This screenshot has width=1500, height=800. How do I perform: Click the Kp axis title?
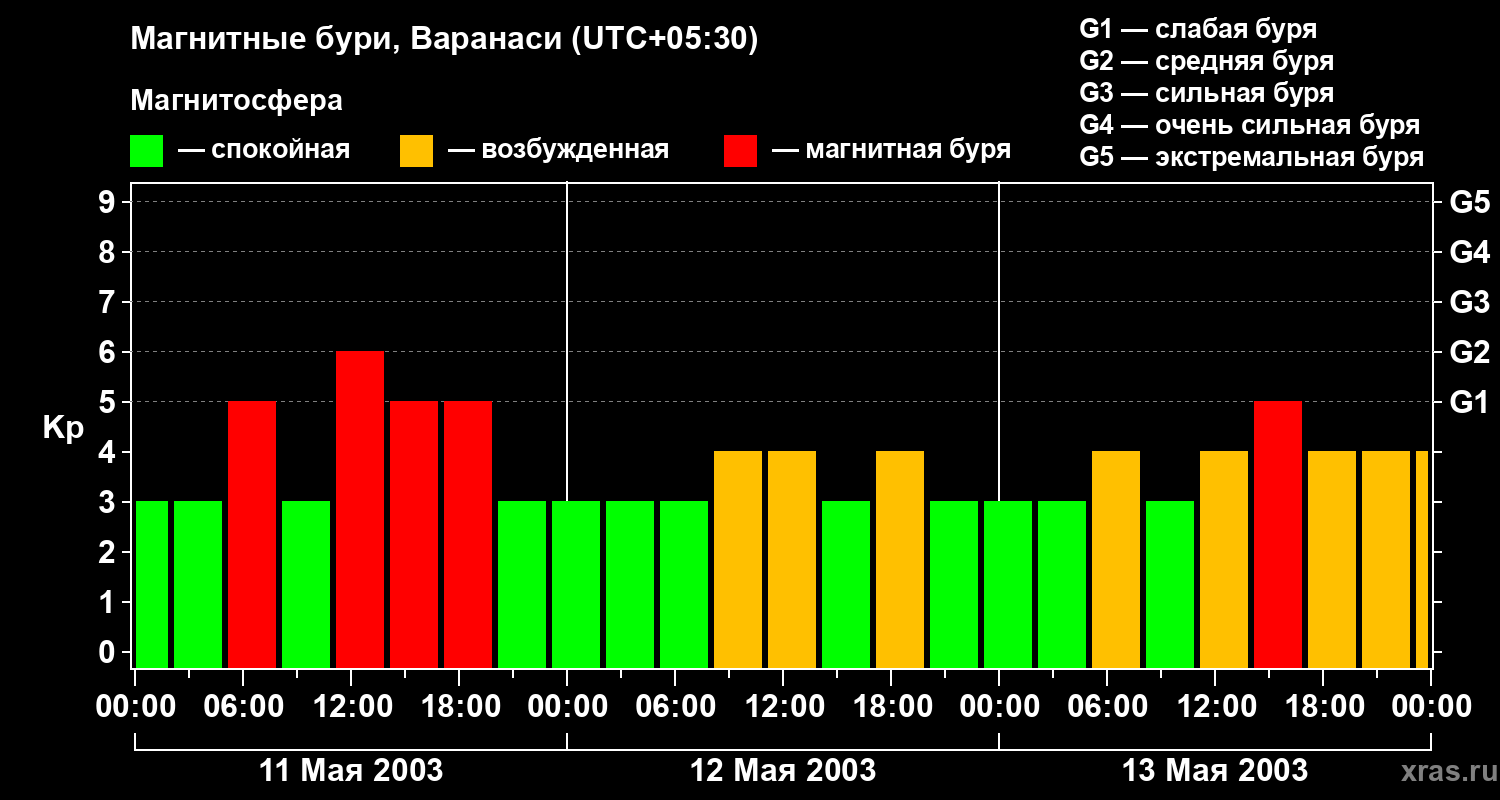point(63,428)
